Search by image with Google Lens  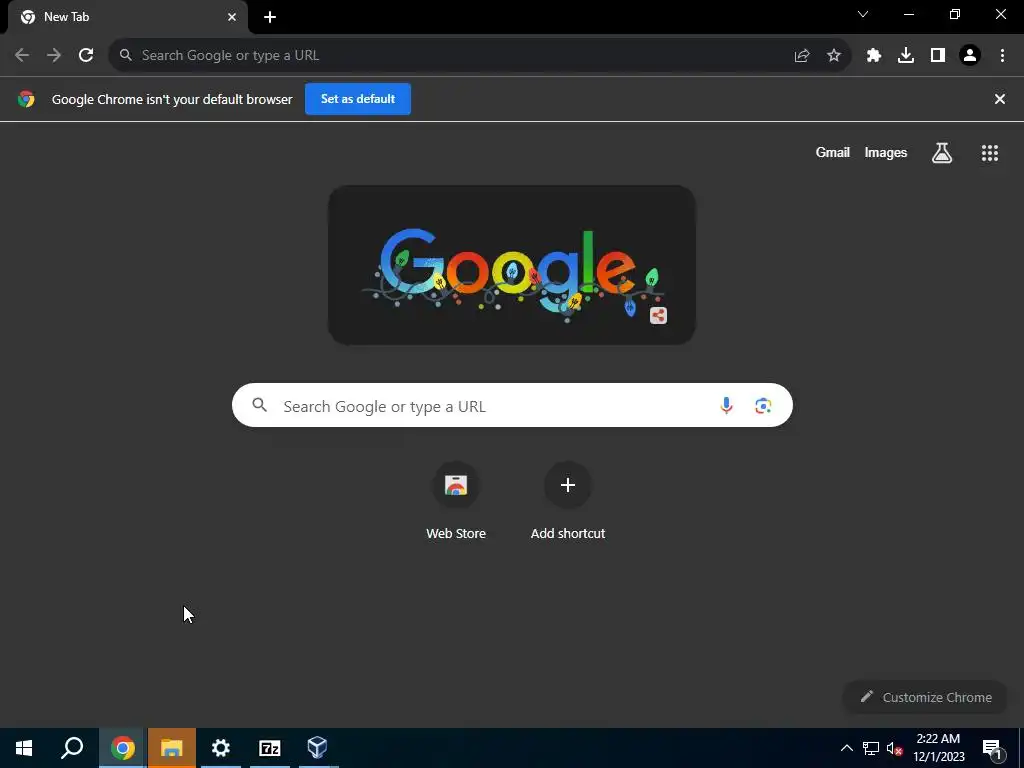[763, 406]
